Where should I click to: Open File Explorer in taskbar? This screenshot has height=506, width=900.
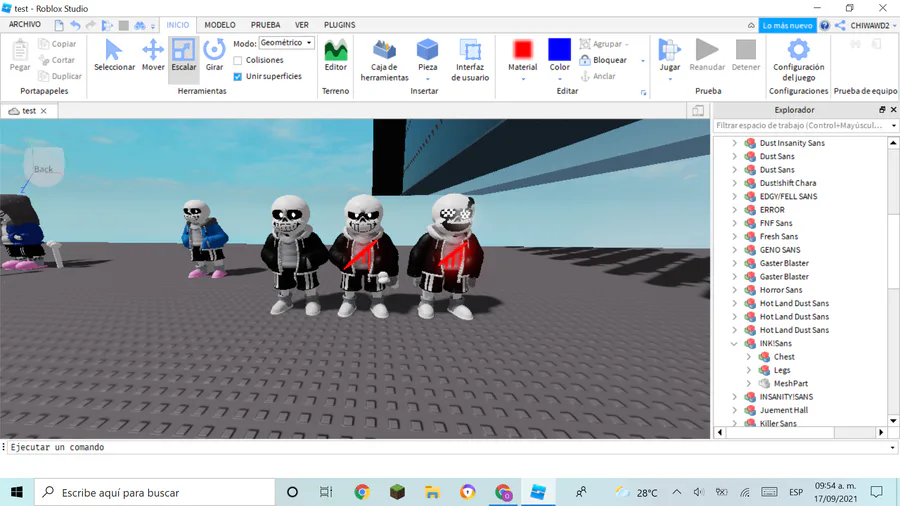[432, 492]
